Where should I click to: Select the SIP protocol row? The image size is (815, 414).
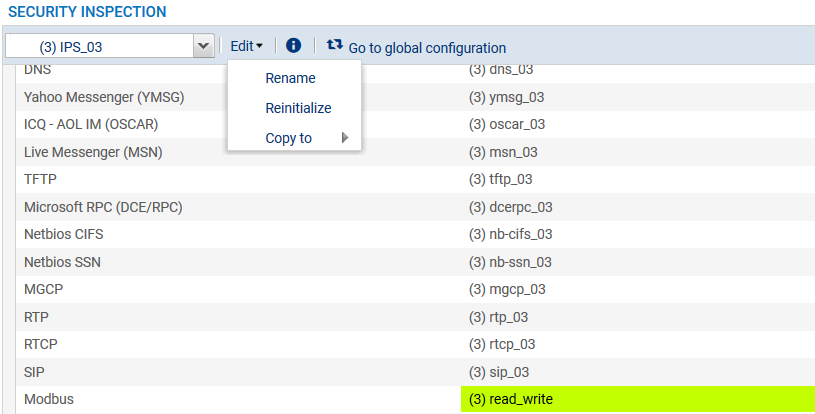[36, 372]
